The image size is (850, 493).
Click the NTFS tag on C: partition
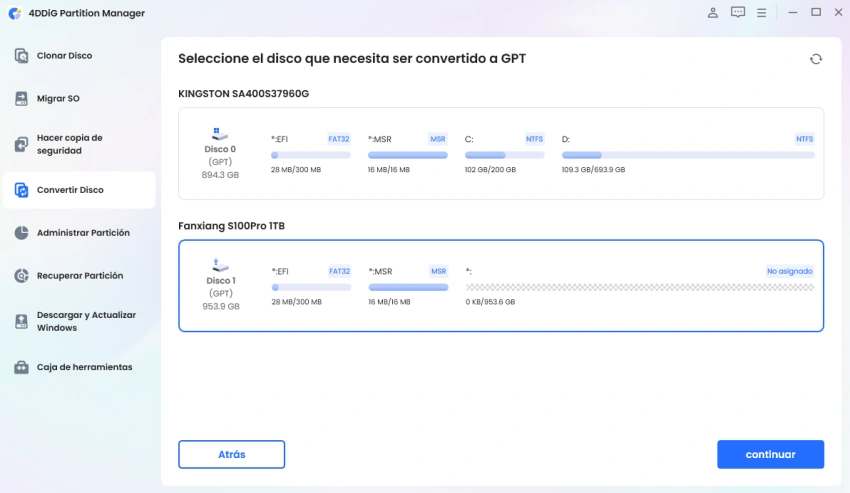tap(534, 139)
